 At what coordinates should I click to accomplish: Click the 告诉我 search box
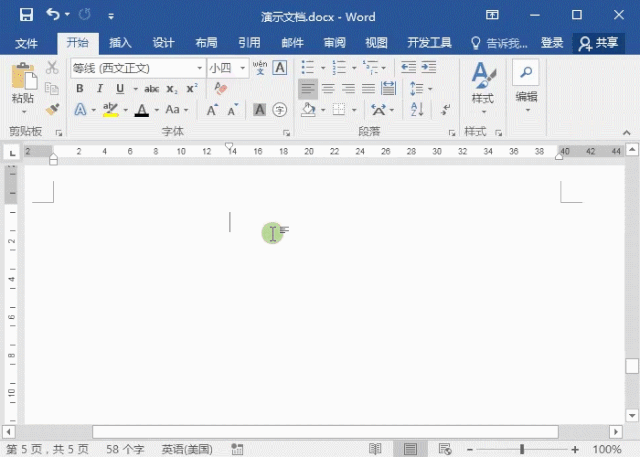(499, 43)
